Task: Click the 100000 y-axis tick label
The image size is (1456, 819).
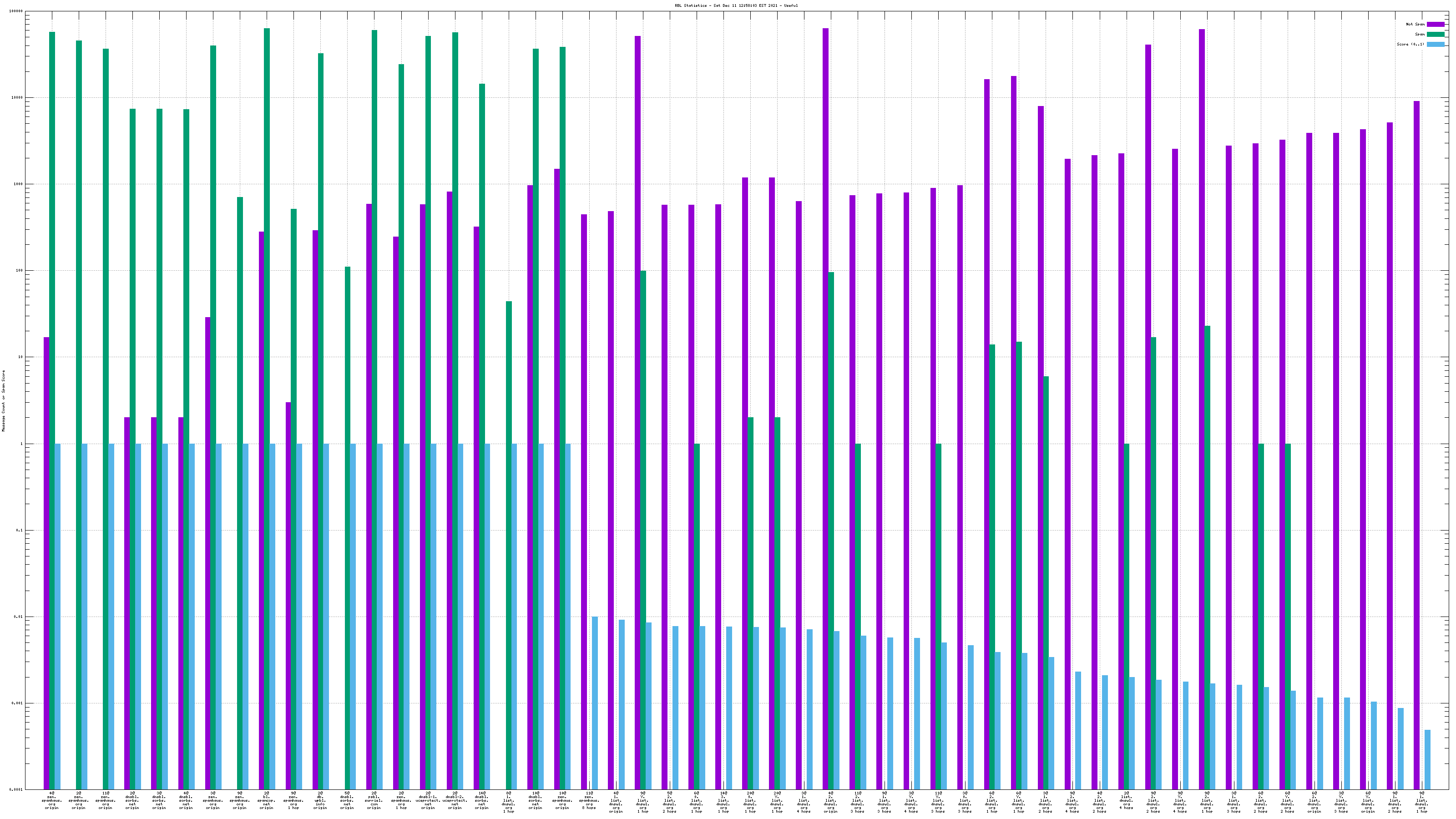Action: tap(17, 11)
